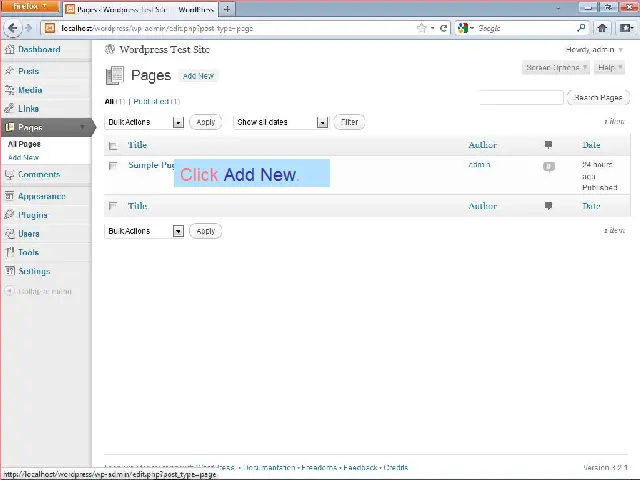The width and height of the screenshot is (640, 480).
Task: Open the bookmarks toolbar button at right
Action: (627, 28)
